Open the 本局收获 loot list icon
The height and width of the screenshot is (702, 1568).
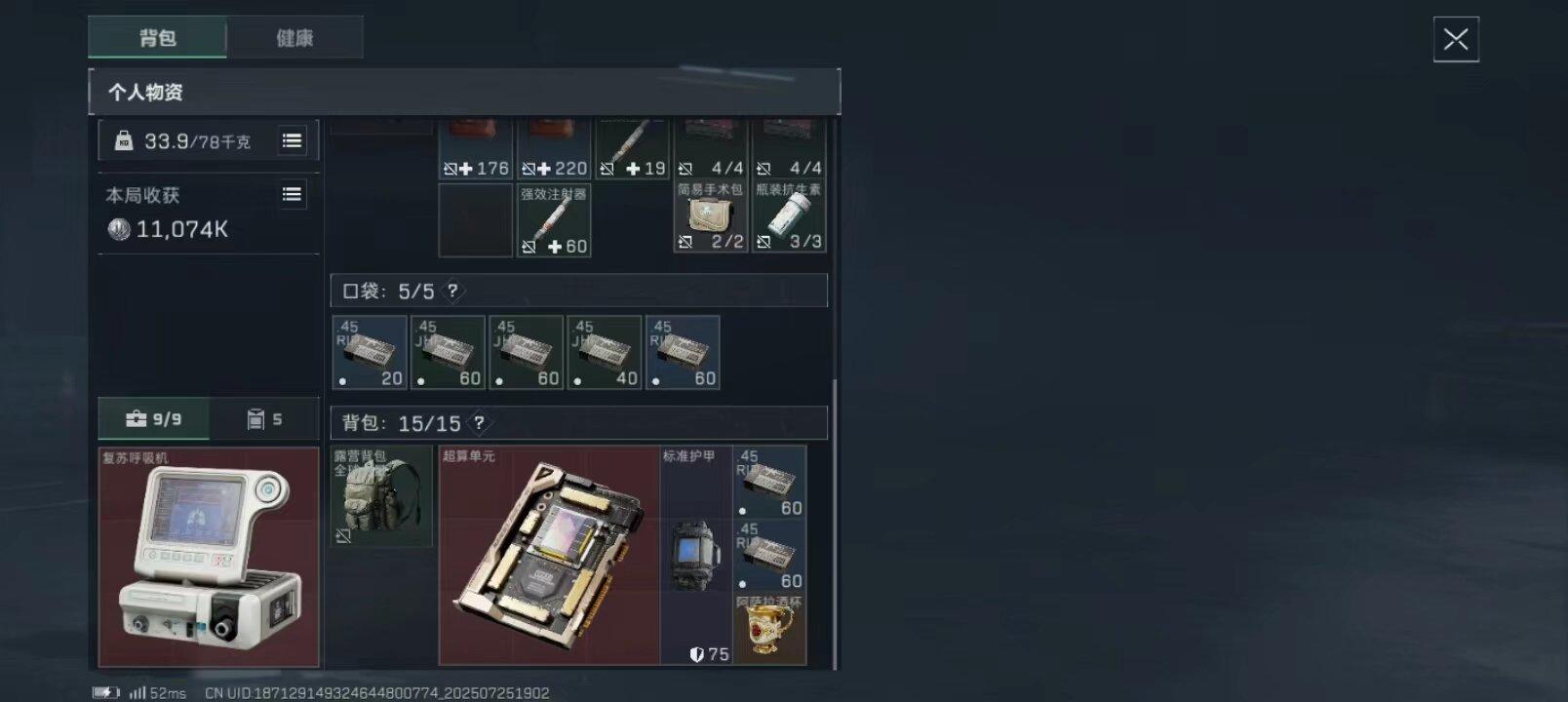point(292,194)
